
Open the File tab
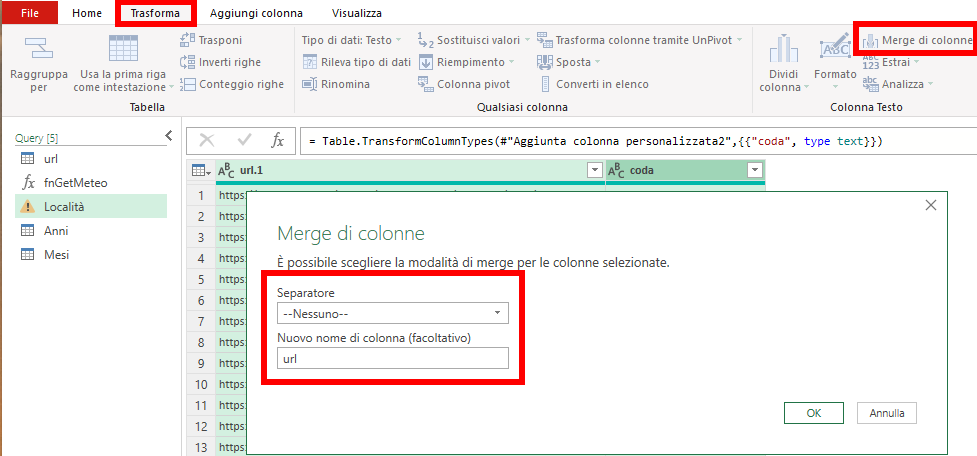(30, 12)
